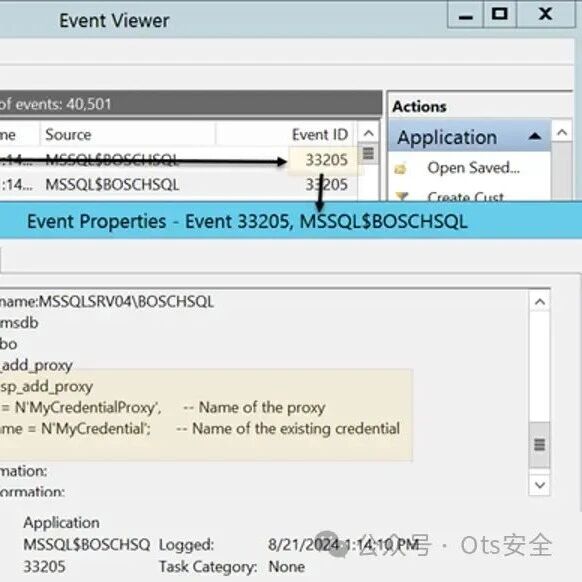Click the sp_add_proxy statement line

click(x=46, y=386)
